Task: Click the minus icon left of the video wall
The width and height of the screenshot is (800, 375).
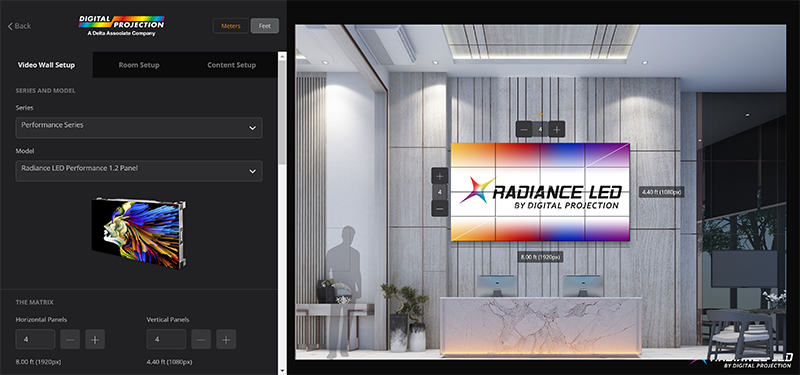Action: pos(440,208)
